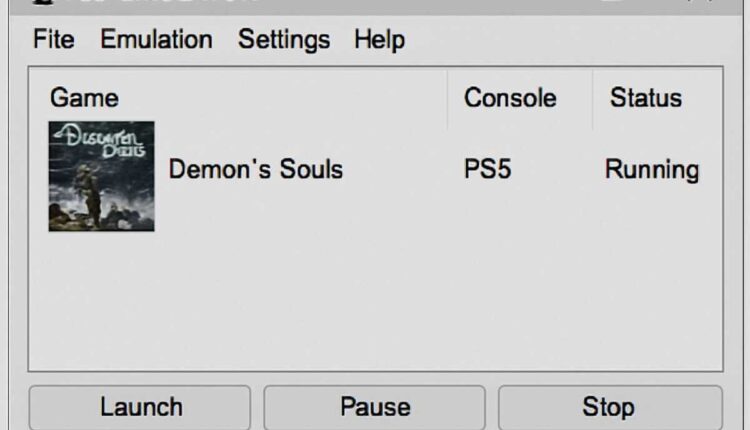The width and height of the screenshot is (750, 430).
Task: Click the PS5 console cell
Action: [x=488, y=170]
